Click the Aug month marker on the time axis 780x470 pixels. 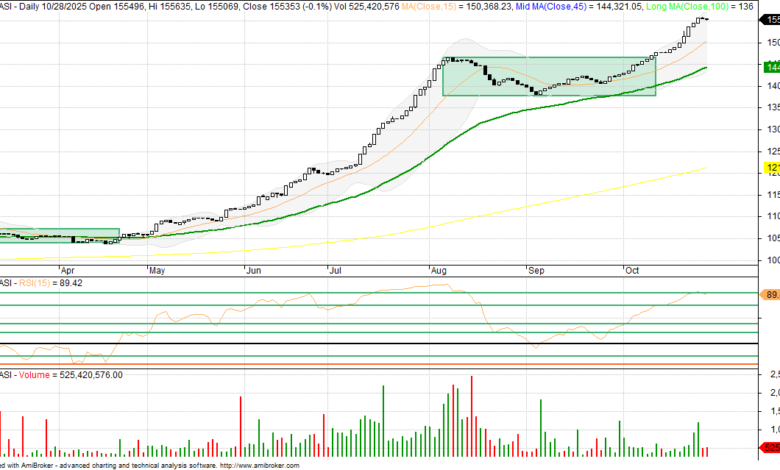coord(437,270)
